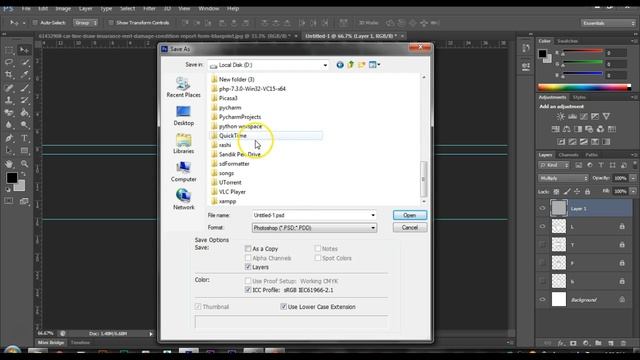
Task: Open the Group auto-select dropdown
Action: pyautogui.click(x=85, y=23)
